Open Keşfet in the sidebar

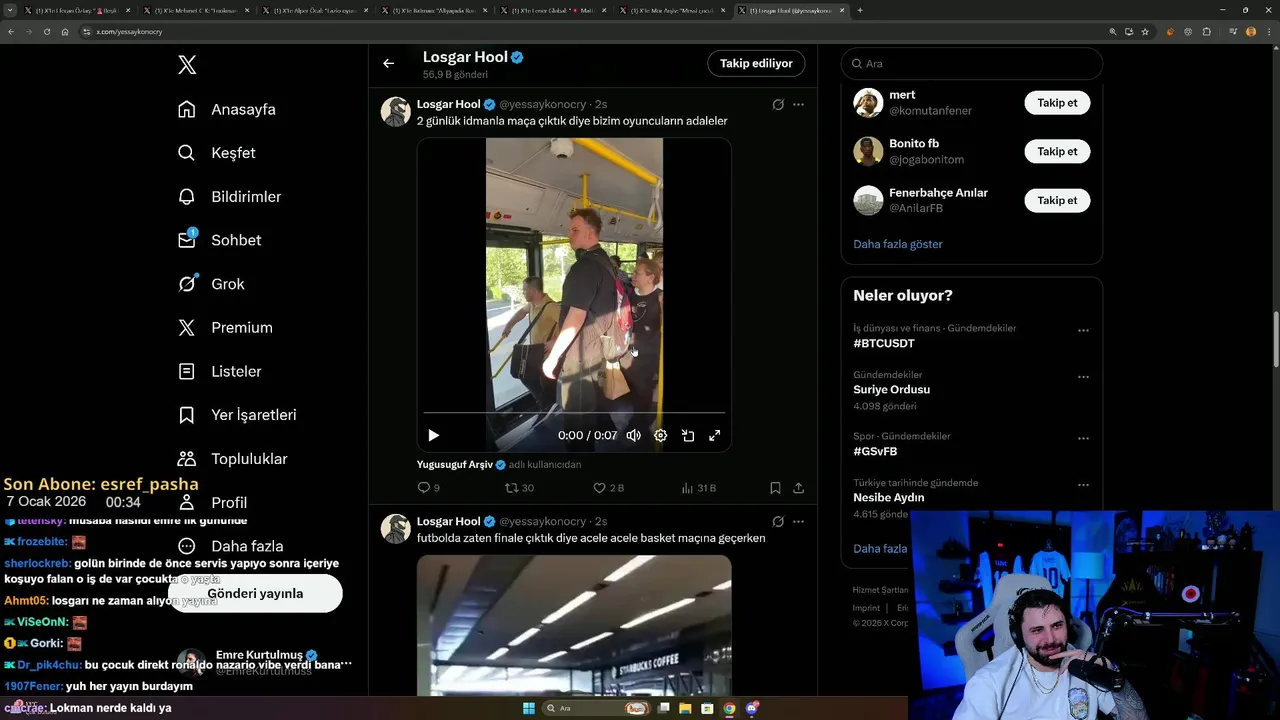coord(216,153)
